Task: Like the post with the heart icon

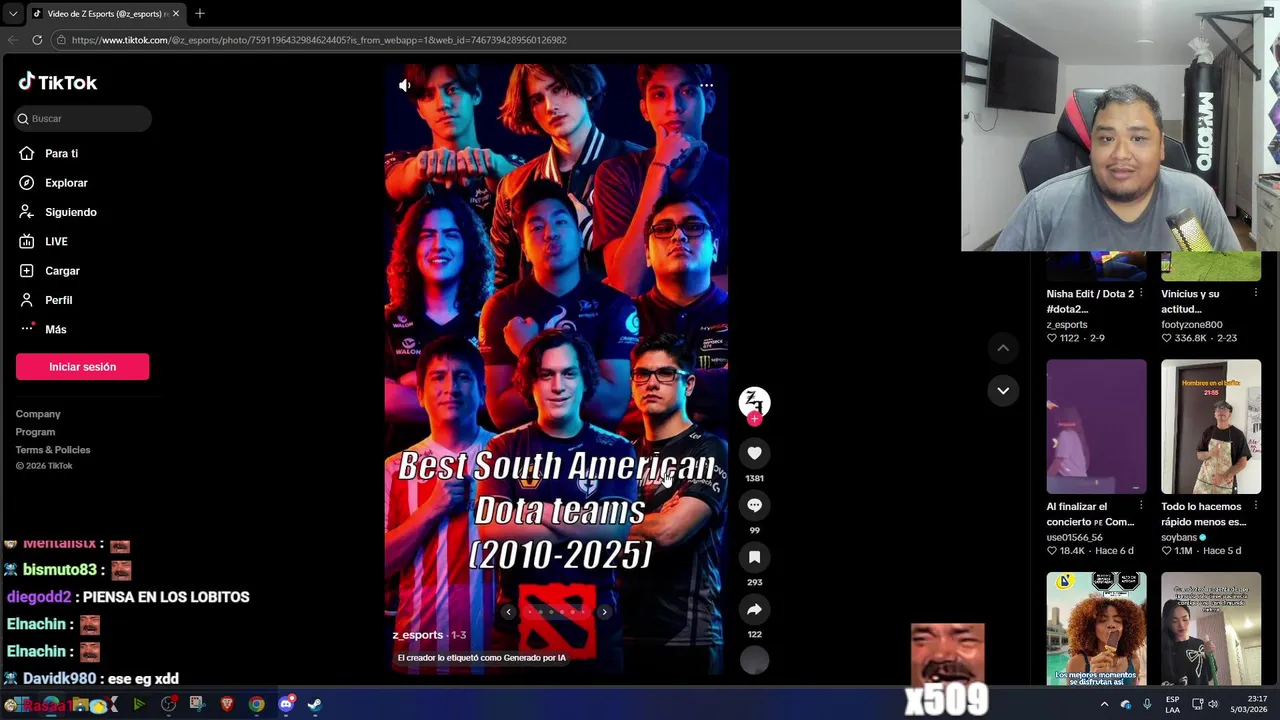Action: click(754, 453)
